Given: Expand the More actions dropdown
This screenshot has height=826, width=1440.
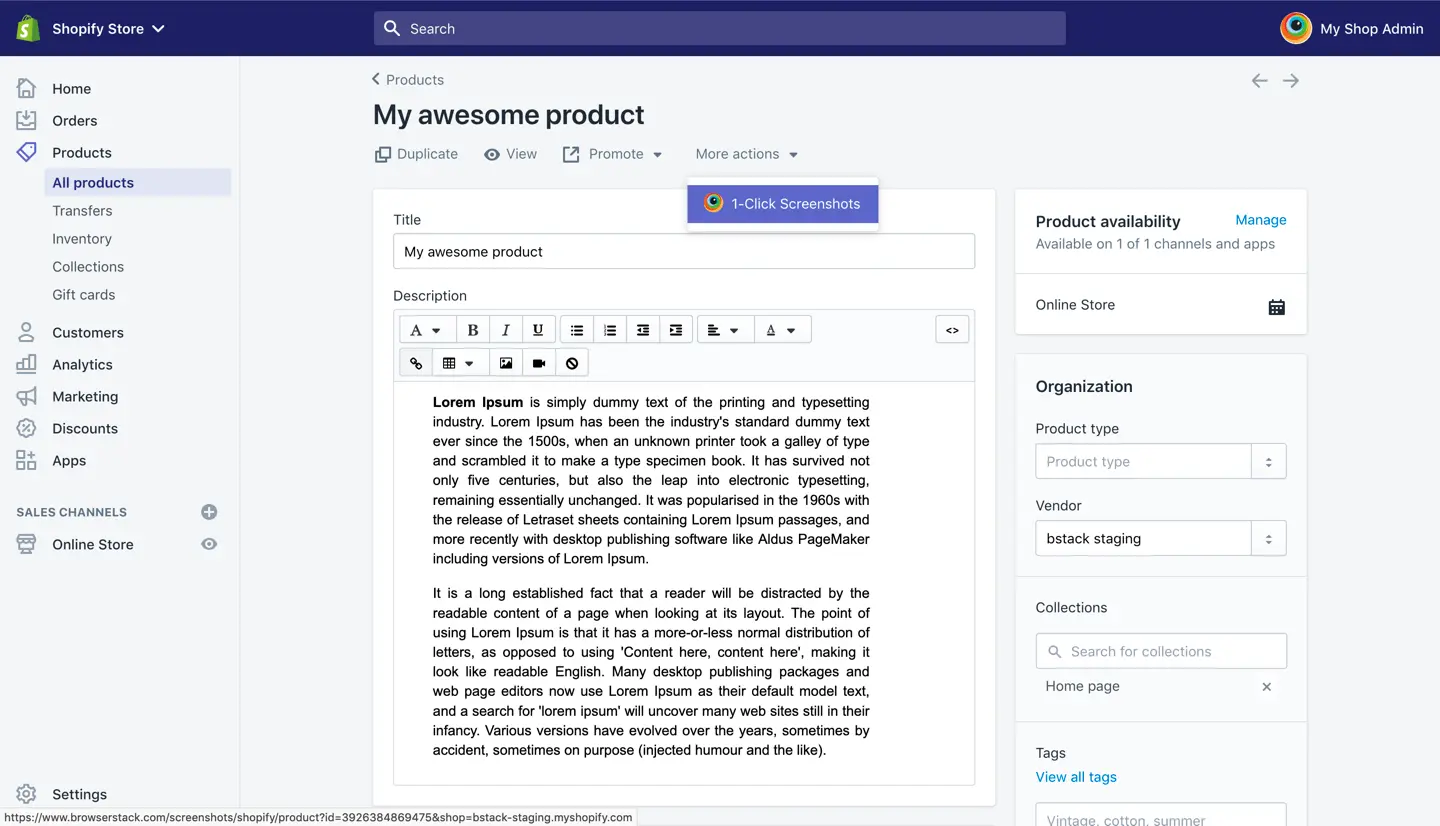Looking at the screenshot, I should point(747,154).
